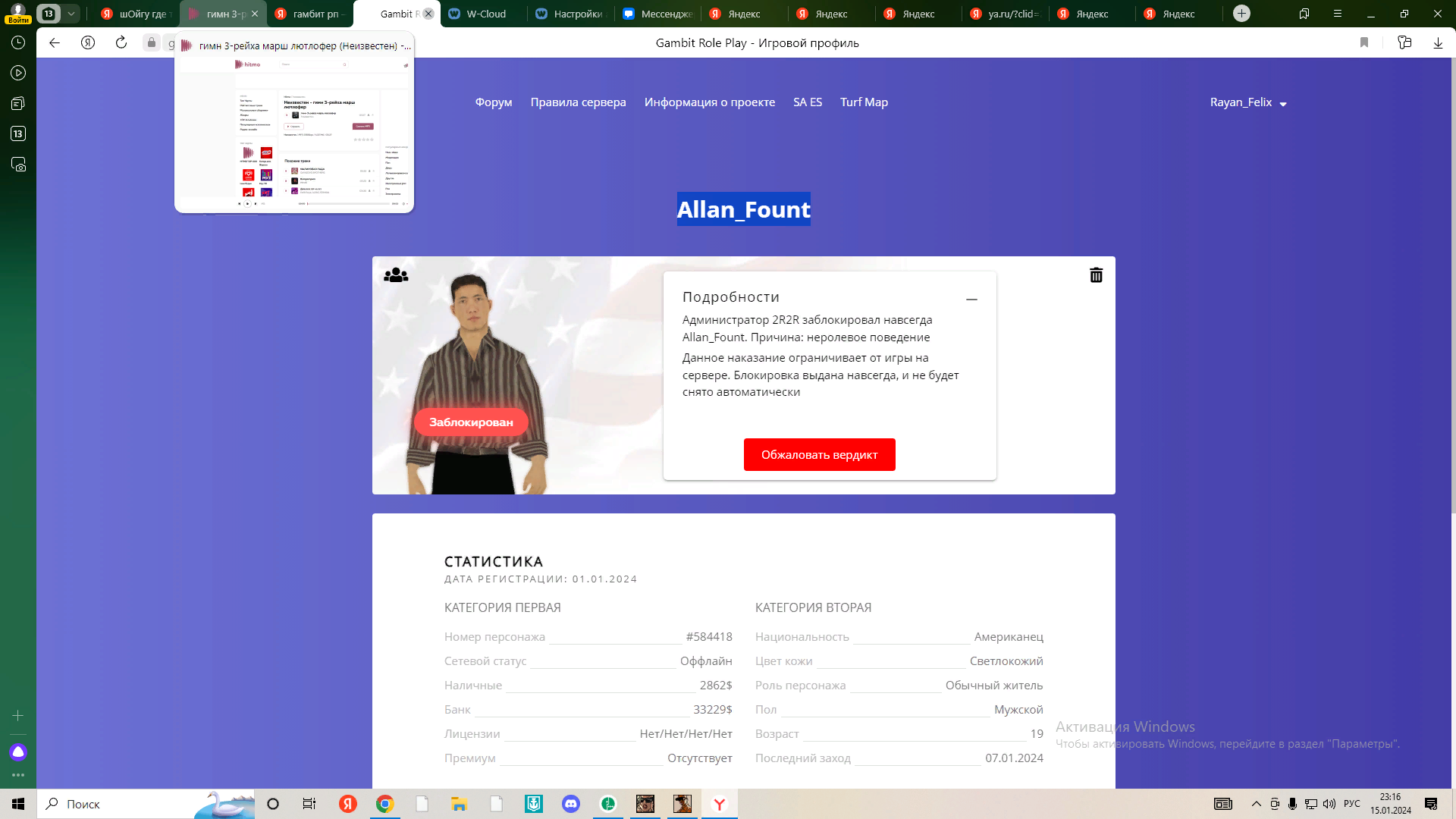Reload the page with refresh icon
Viewport: 1456px width, 819px height.
pos(121,43)
